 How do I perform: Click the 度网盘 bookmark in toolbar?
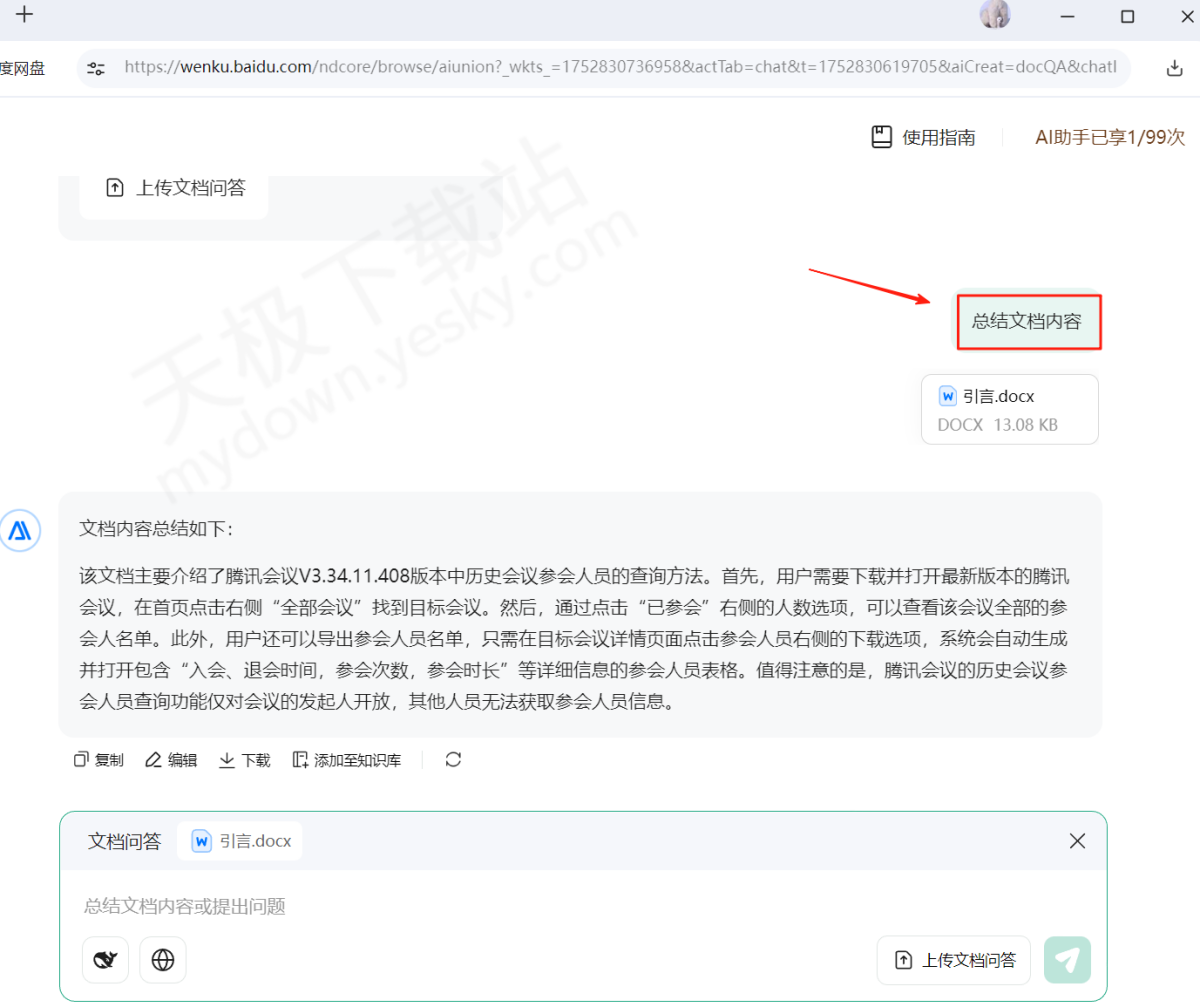pos(22,68)
